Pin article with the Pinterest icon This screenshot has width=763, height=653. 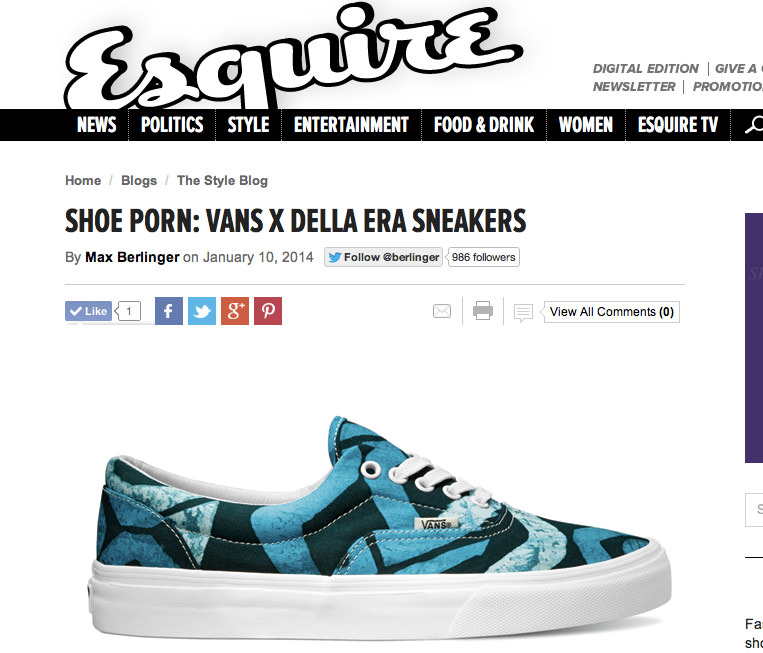[x=268, y=311]
